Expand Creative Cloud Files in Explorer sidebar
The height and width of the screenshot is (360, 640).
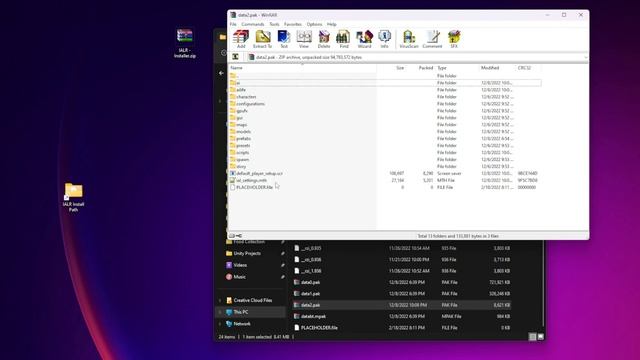point(220,300)
